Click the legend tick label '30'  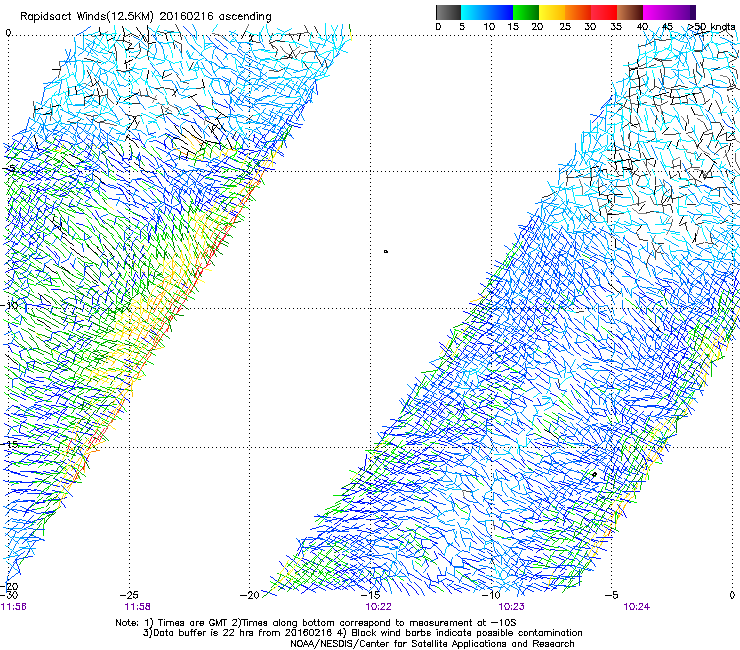pos(590,27)
